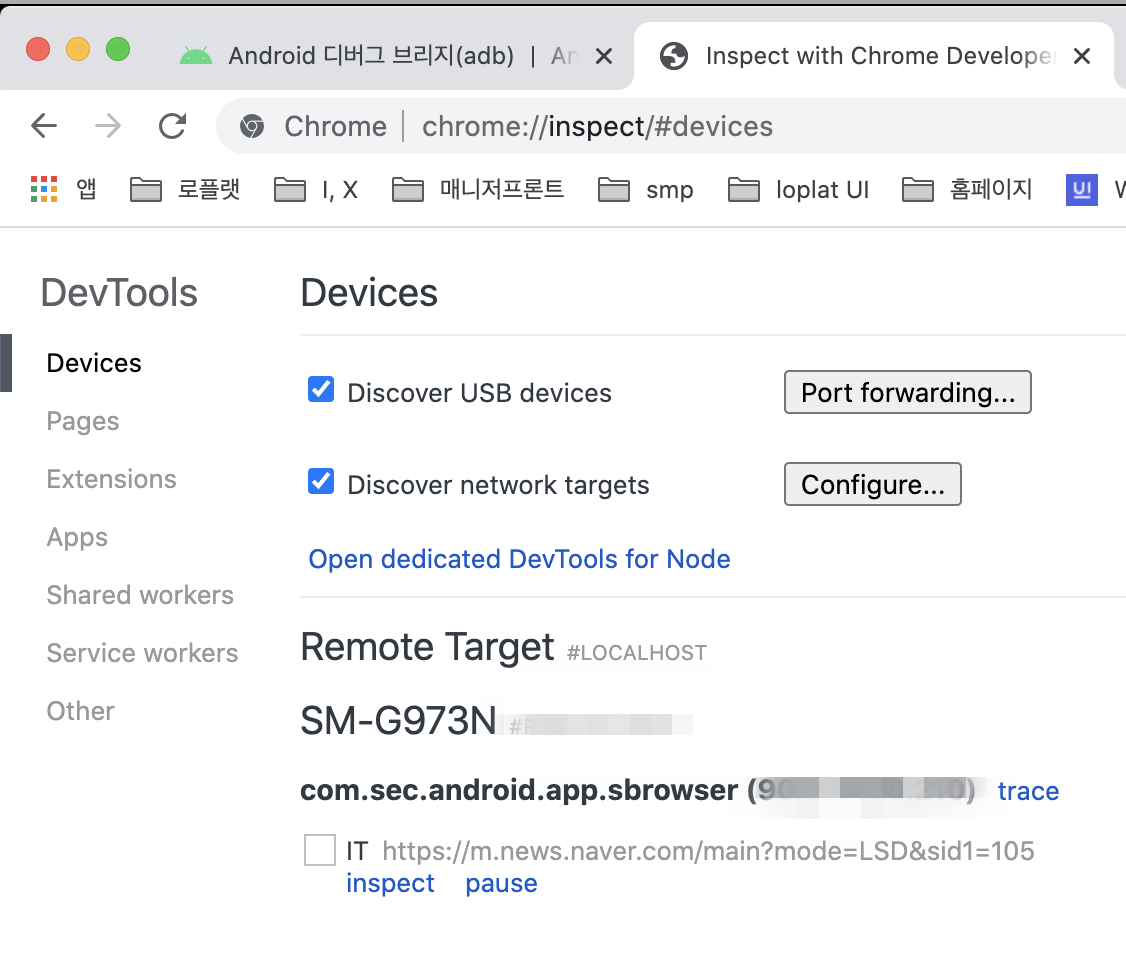Go back with the browser back arrow

point(44,126)
